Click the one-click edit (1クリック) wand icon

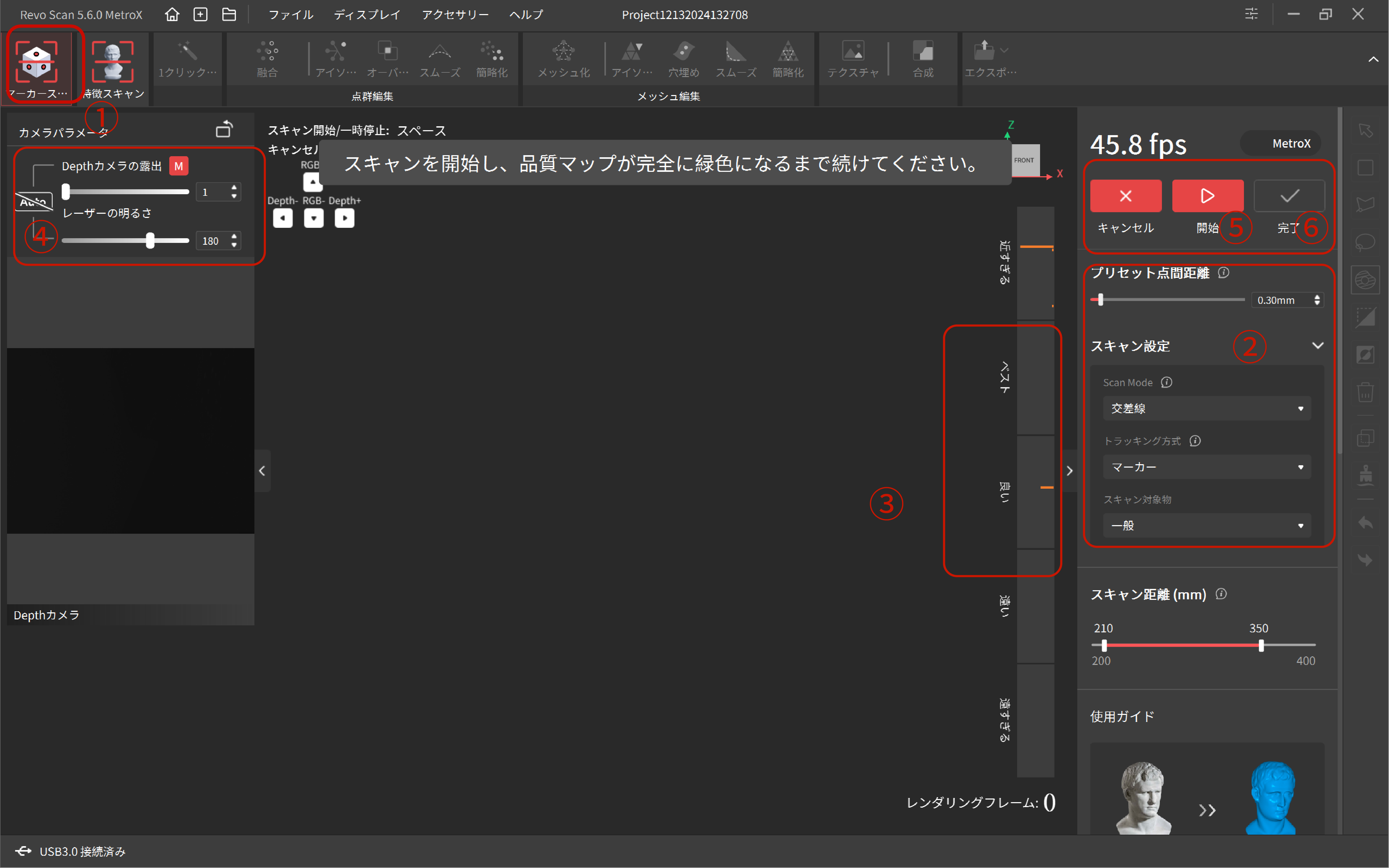pyautogui.click(x=188, y=51)
